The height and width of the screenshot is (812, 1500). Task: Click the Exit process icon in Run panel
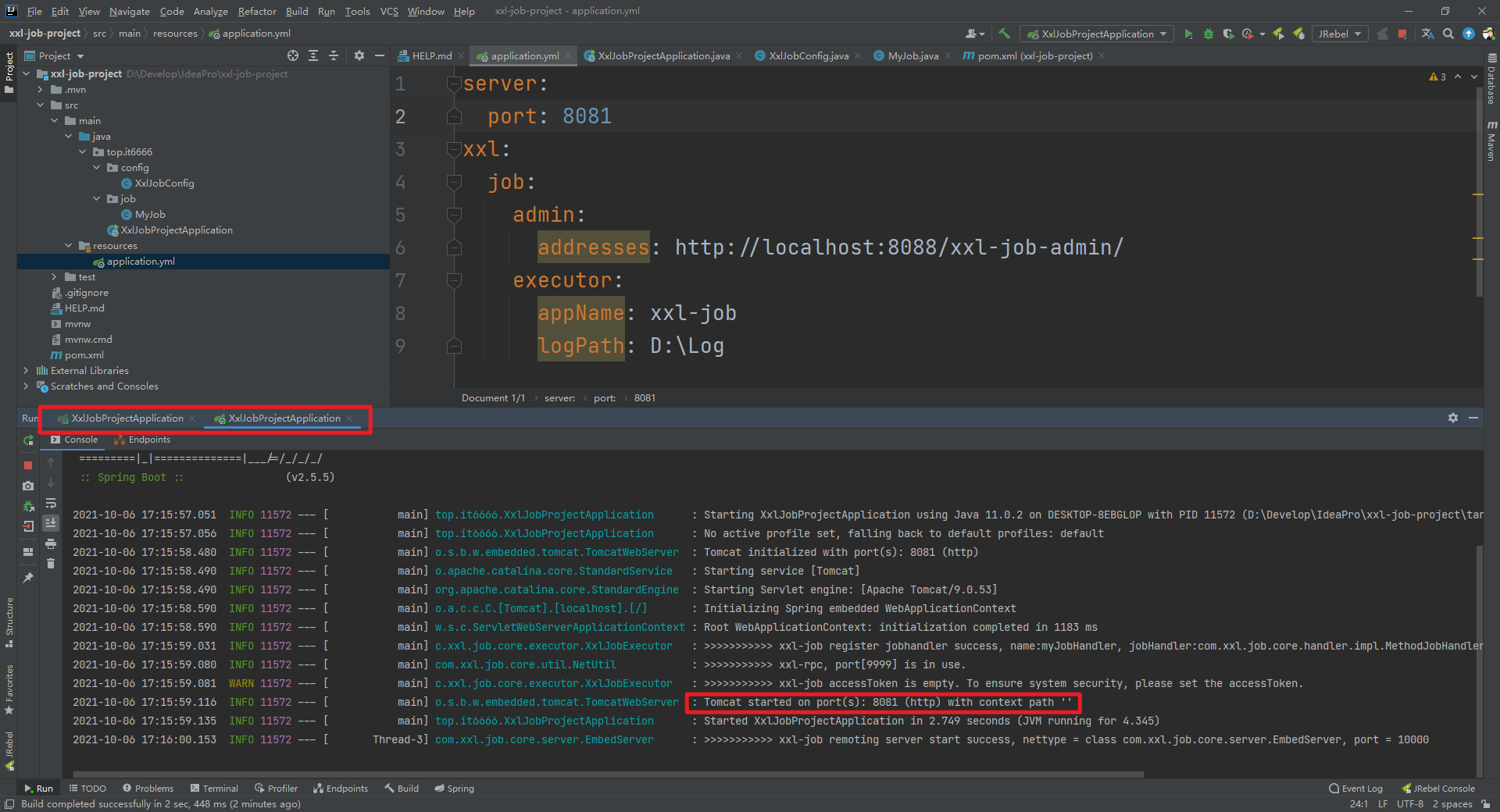(28, 526)
